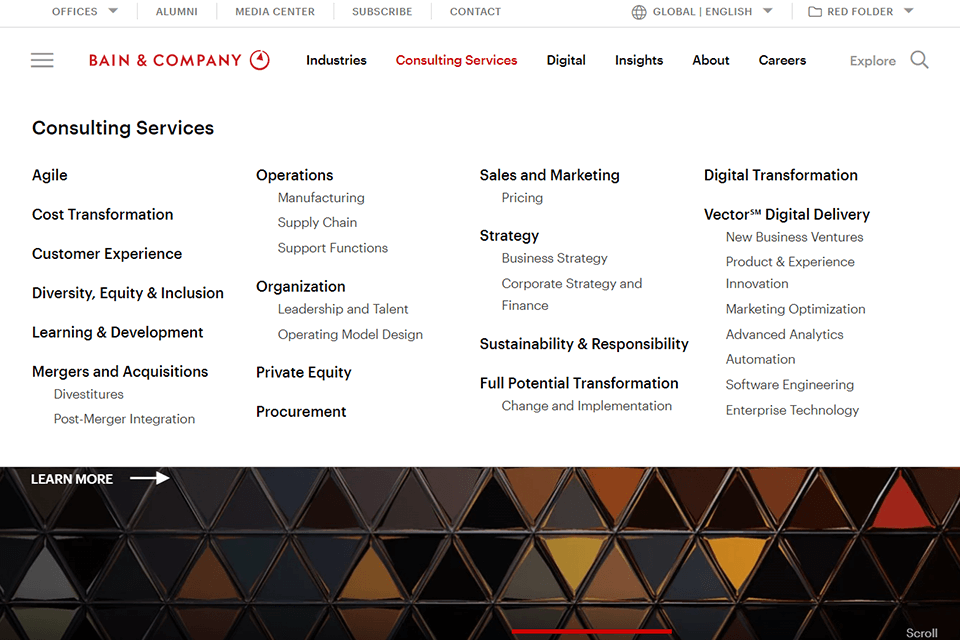Viewport: 960px width, 640px height.
Task: Open the Organization heading
Action: tap(301, 287)
